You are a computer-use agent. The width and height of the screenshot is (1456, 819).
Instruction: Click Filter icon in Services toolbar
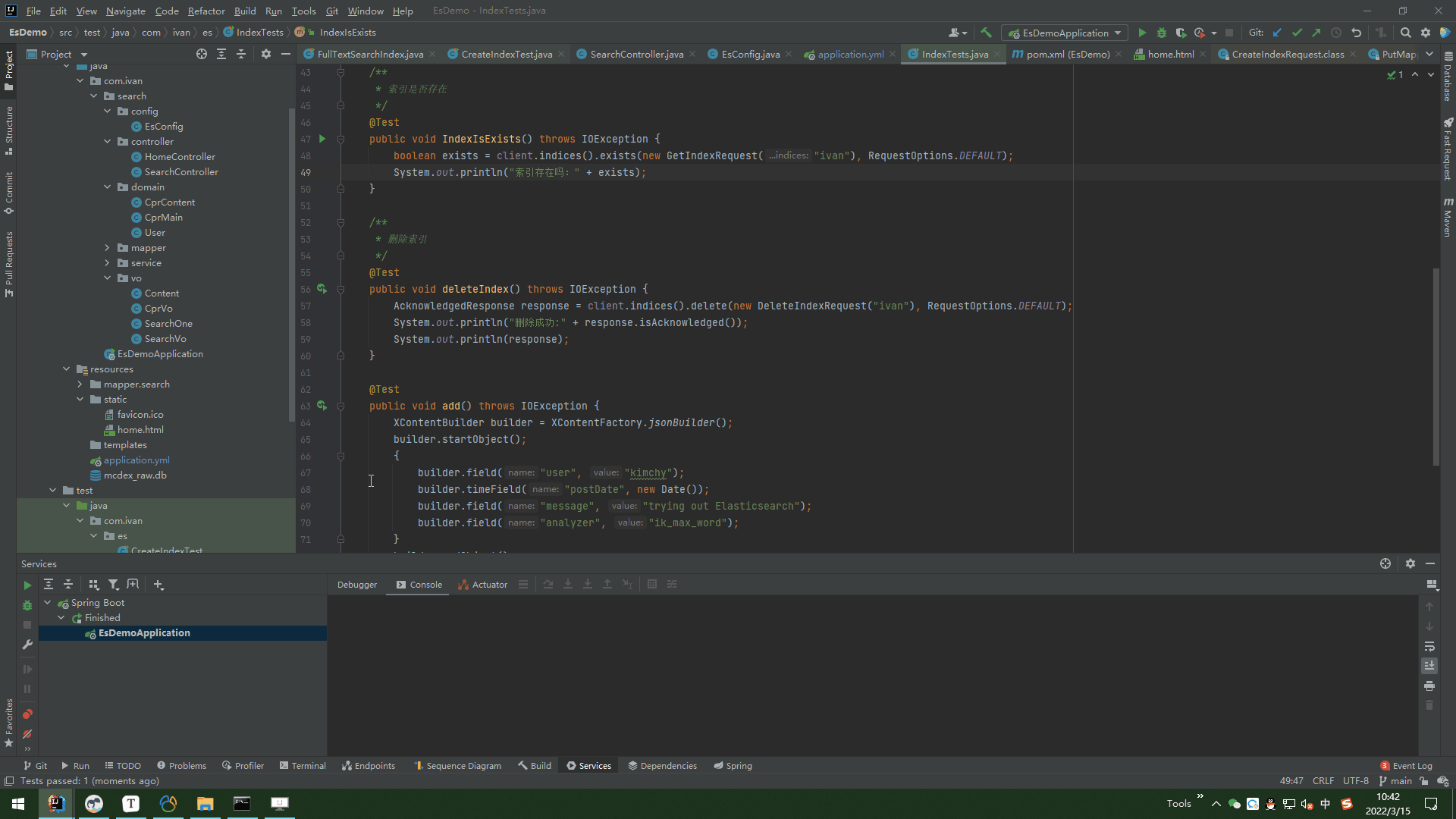click(113, 585)
